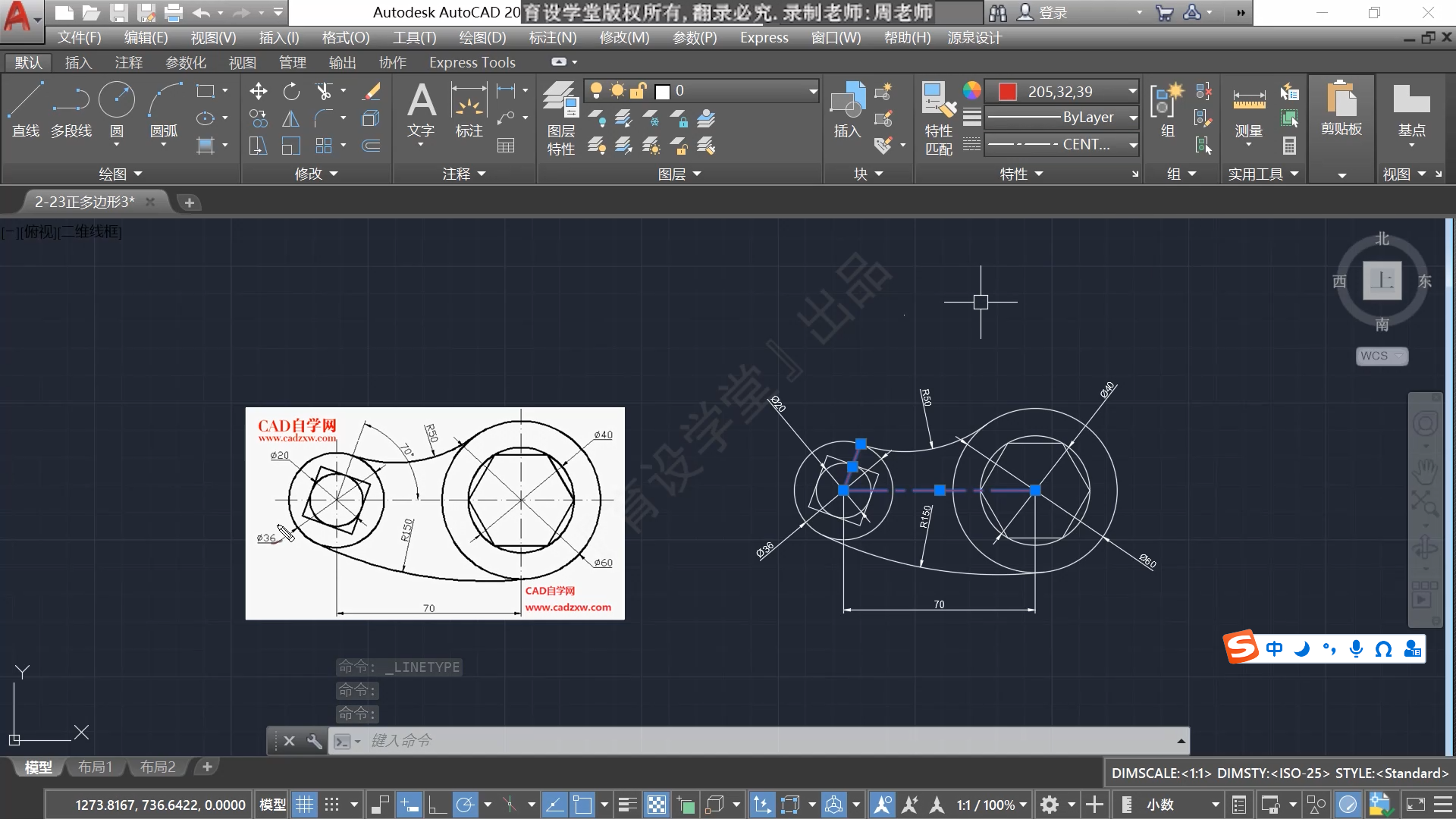Click the Measure (测量) tool icon

pyautogui.click(x=1249, y=110)
